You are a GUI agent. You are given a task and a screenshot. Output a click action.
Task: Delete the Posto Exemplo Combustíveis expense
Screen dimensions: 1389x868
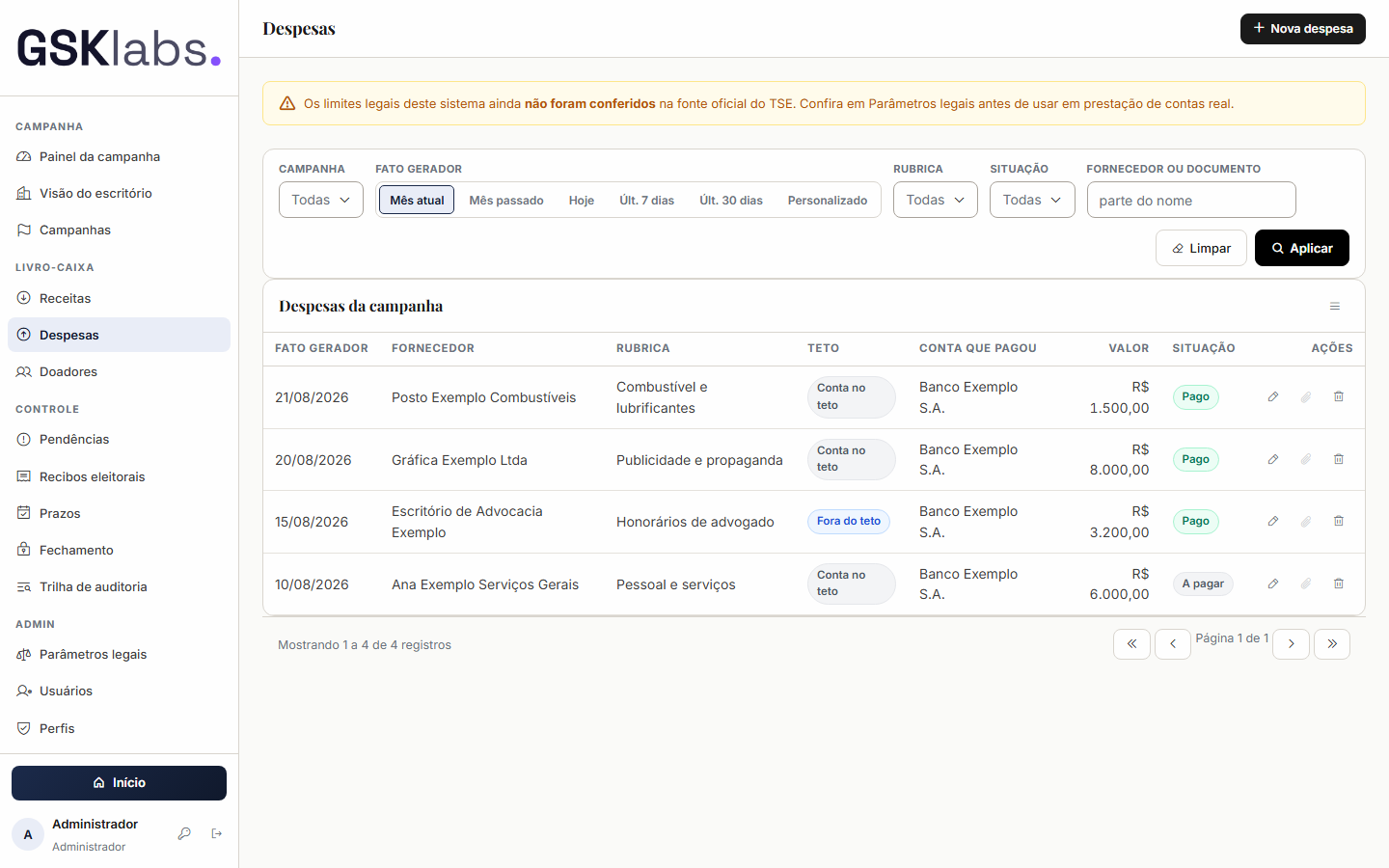click(1339, 397)
